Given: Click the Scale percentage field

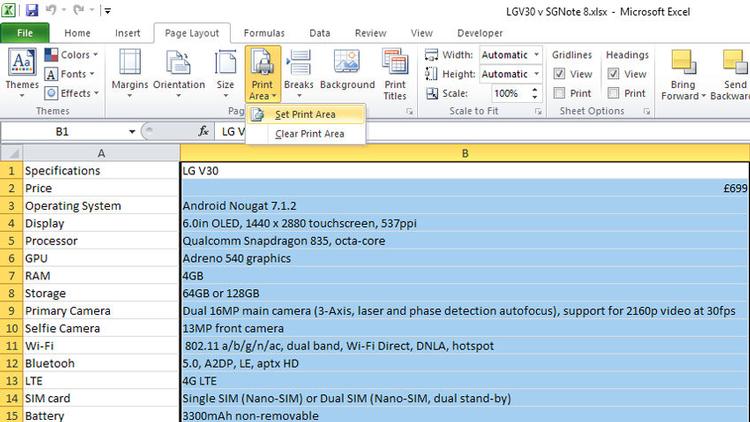Looking at the screenshot, I should pos(506,93).
